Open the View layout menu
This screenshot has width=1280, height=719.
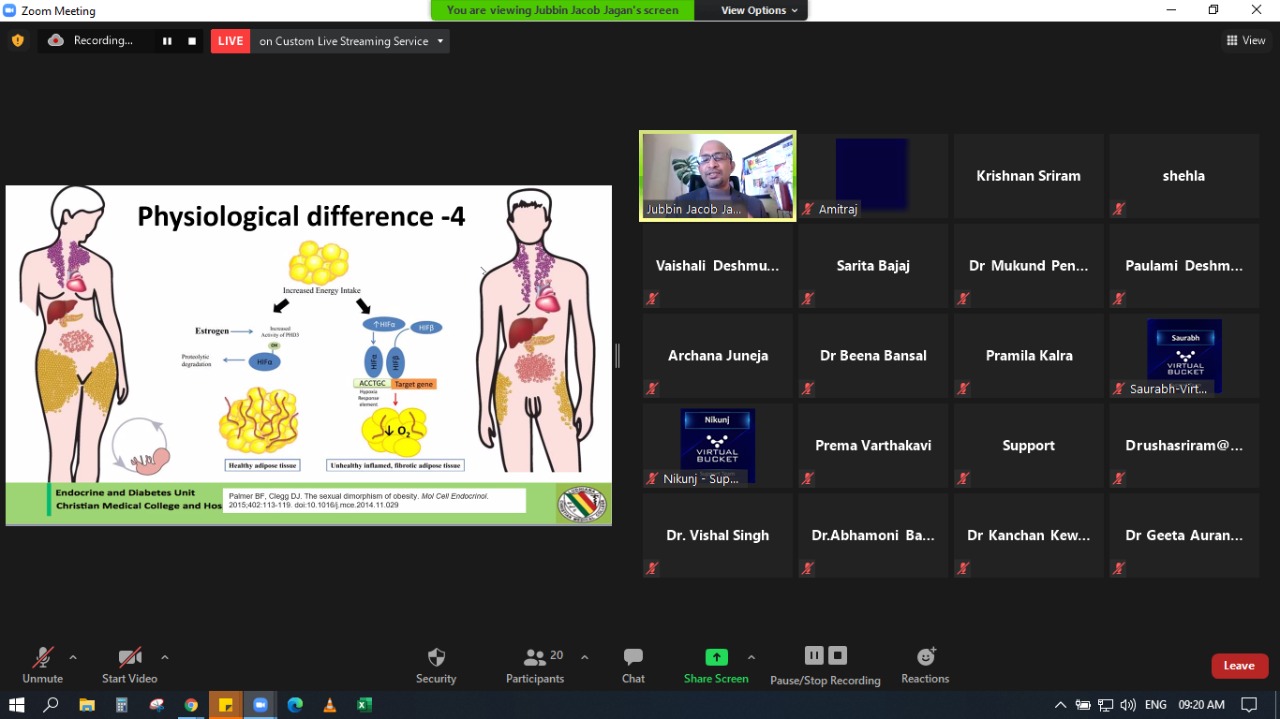pyautogui.click(x=1246, y=41)
